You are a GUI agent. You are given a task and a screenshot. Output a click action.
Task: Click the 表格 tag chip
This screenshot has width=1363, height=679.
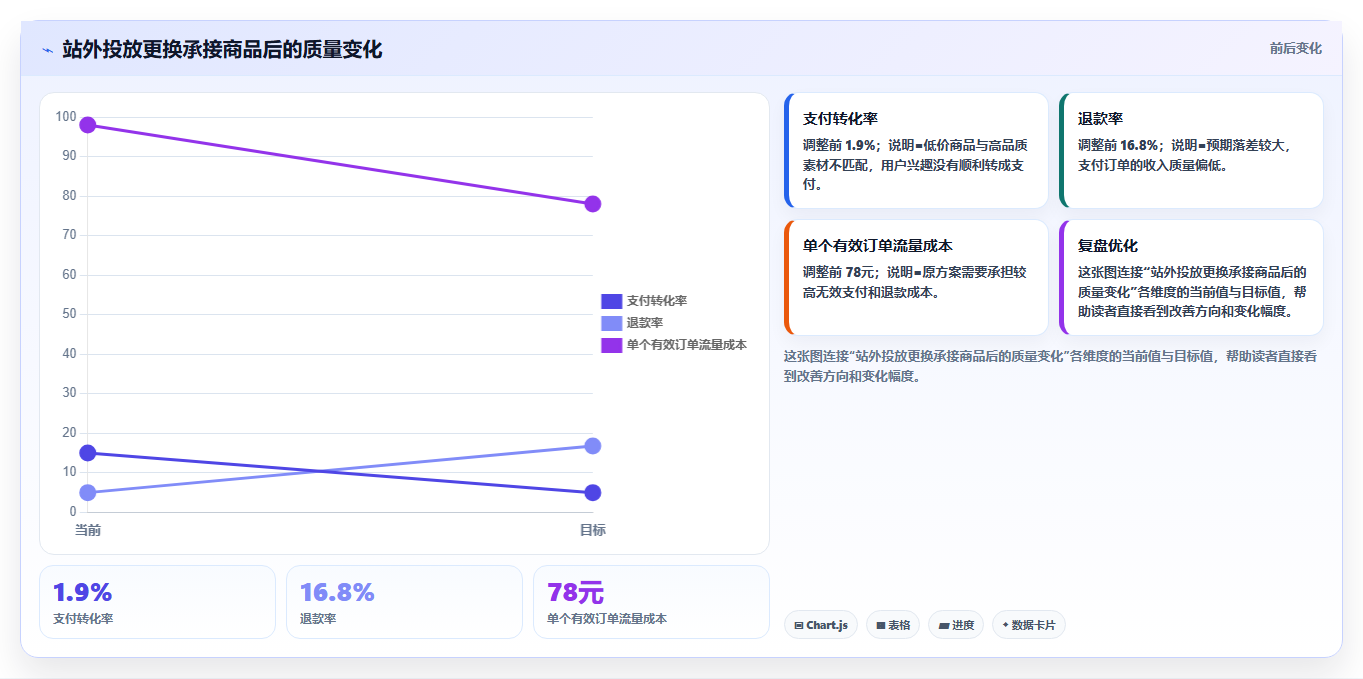(x=893, y=625)
